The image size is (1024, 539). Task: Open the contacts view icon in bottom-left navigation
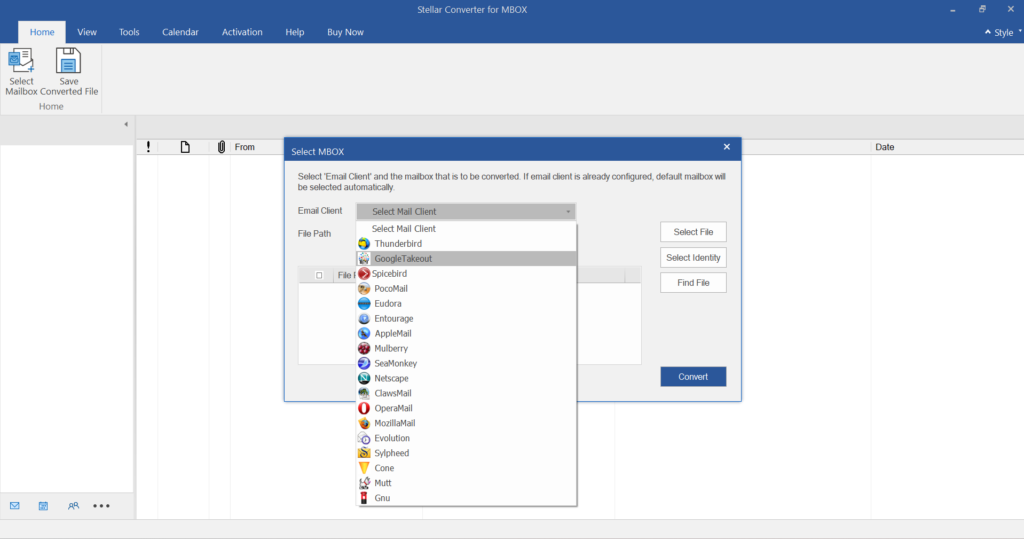point(73,506)
